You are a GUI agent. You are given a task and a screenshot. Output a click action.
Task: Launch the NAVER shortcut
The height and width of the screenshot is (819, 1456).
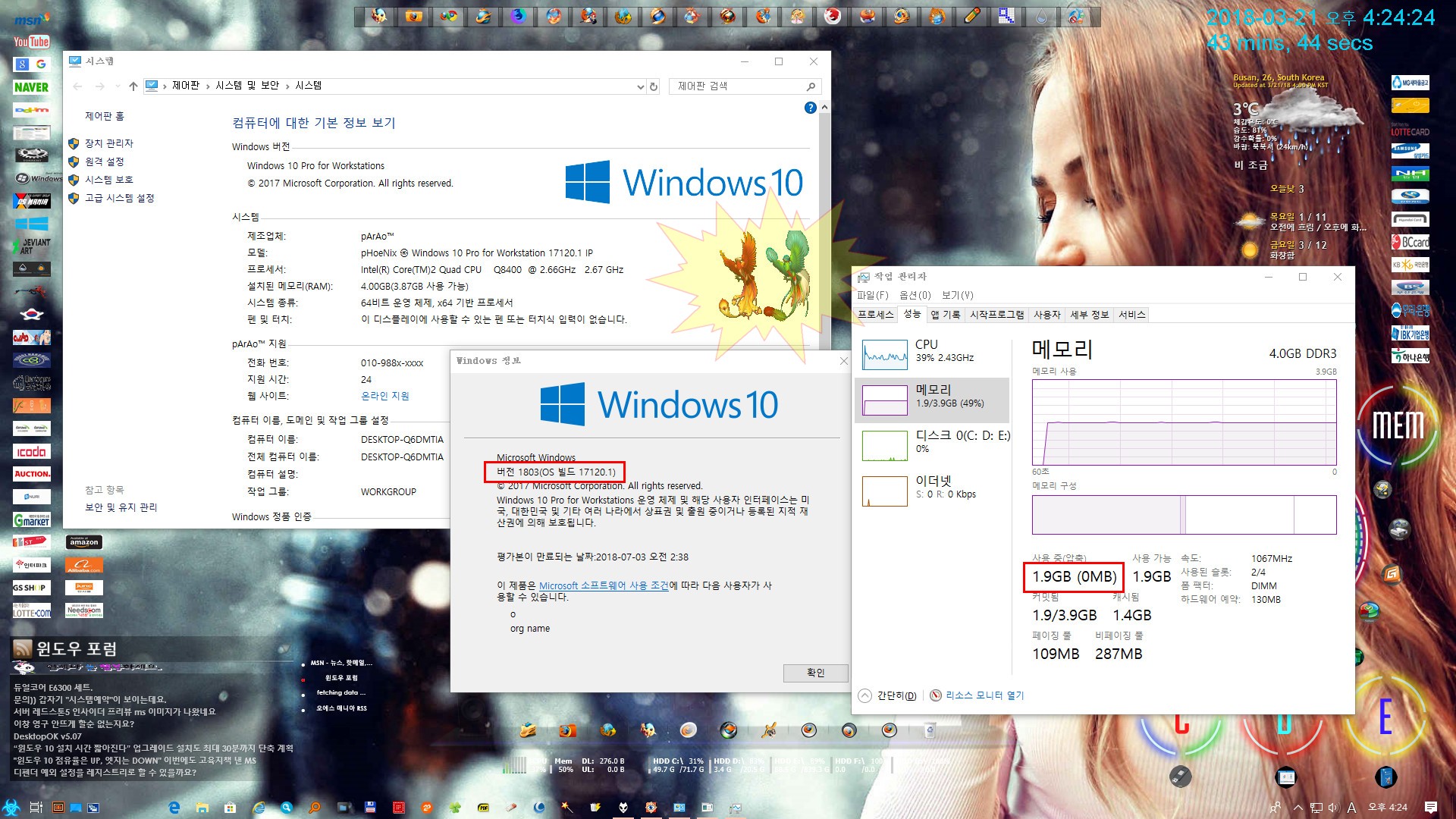(x=31, y=87)
